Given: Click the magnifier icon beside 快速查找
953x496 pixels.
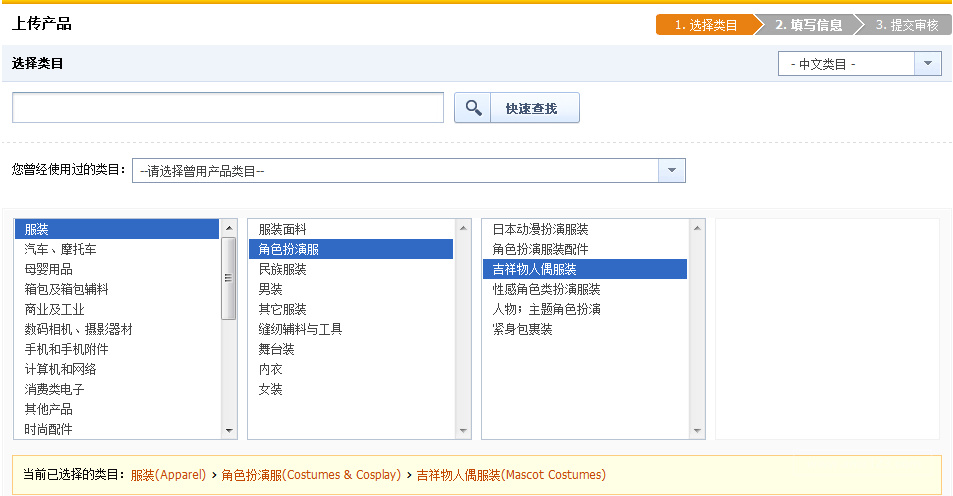Looking at the screenshot, I should coord(473,108).
